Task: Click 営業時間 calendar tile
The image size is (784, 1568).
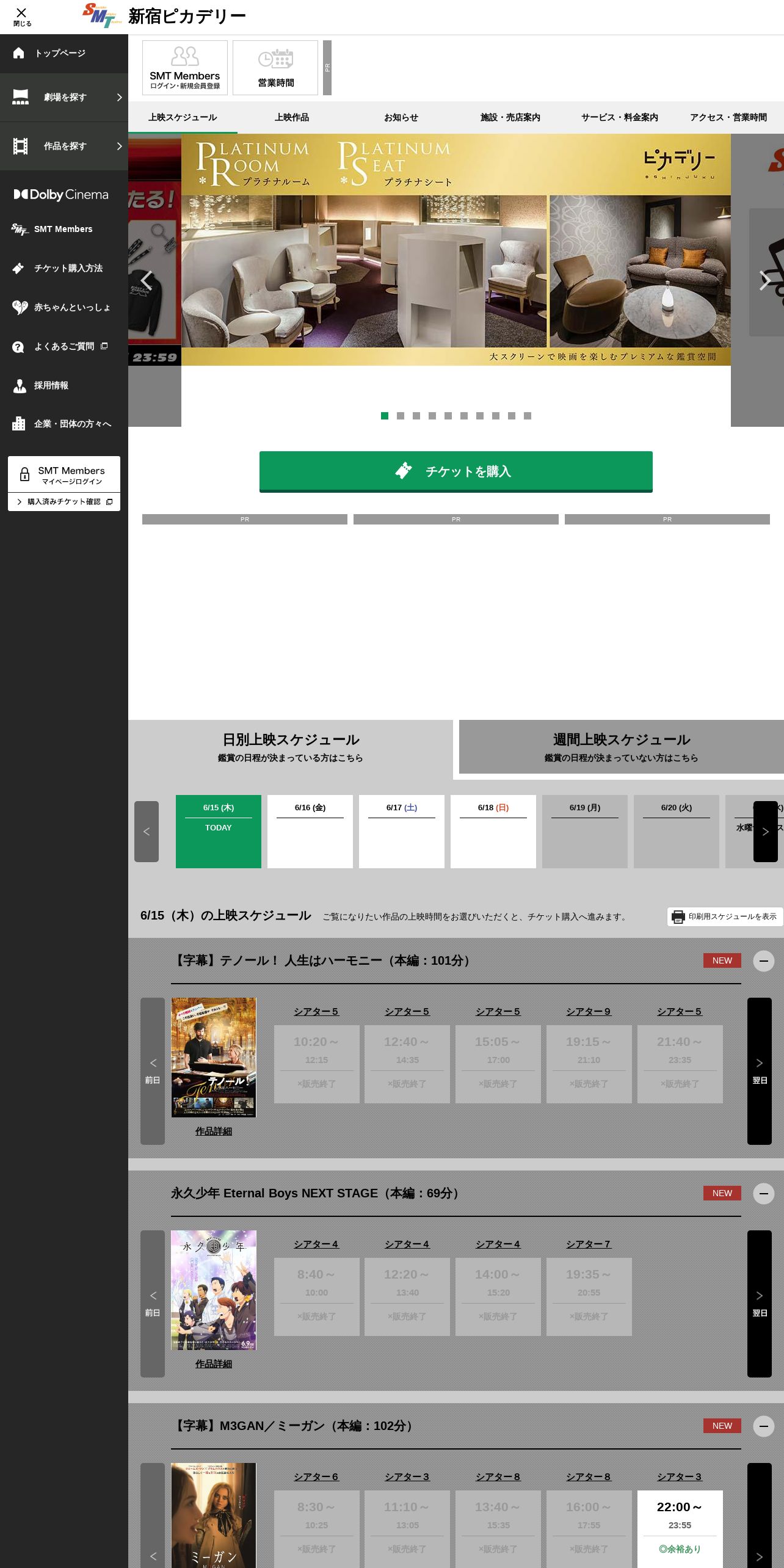Action: click(x=275, y=68)
